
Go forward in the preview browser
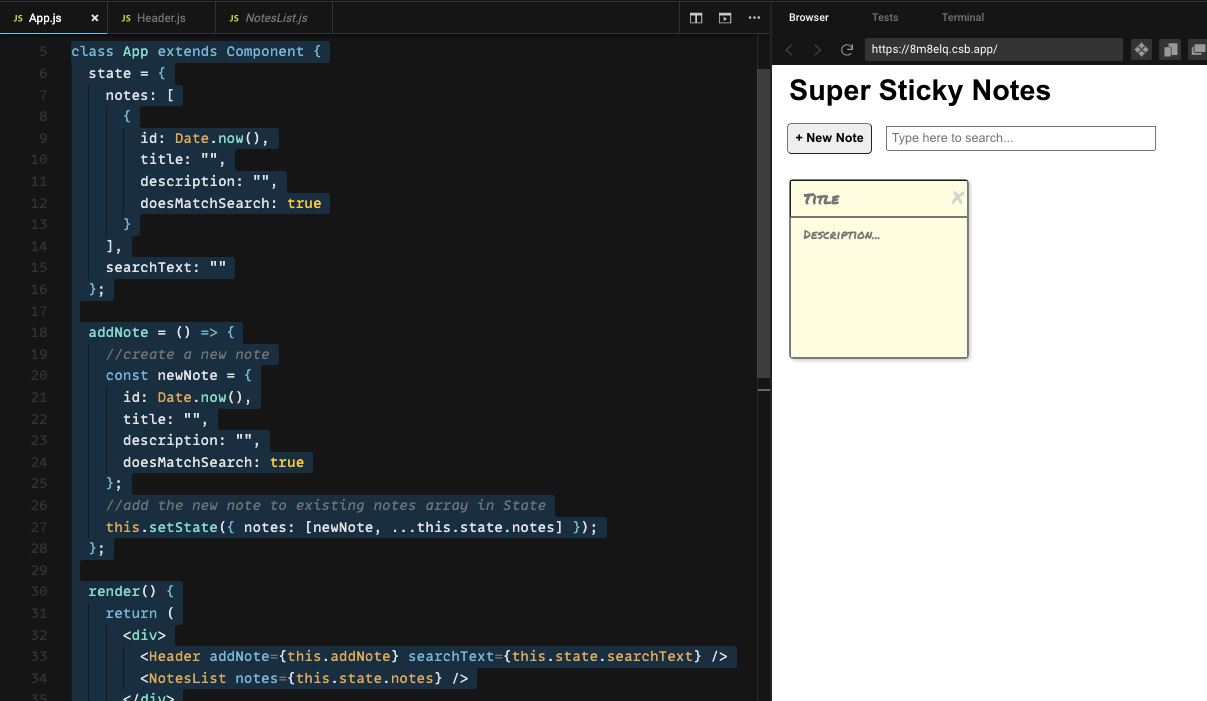point(818,49)
